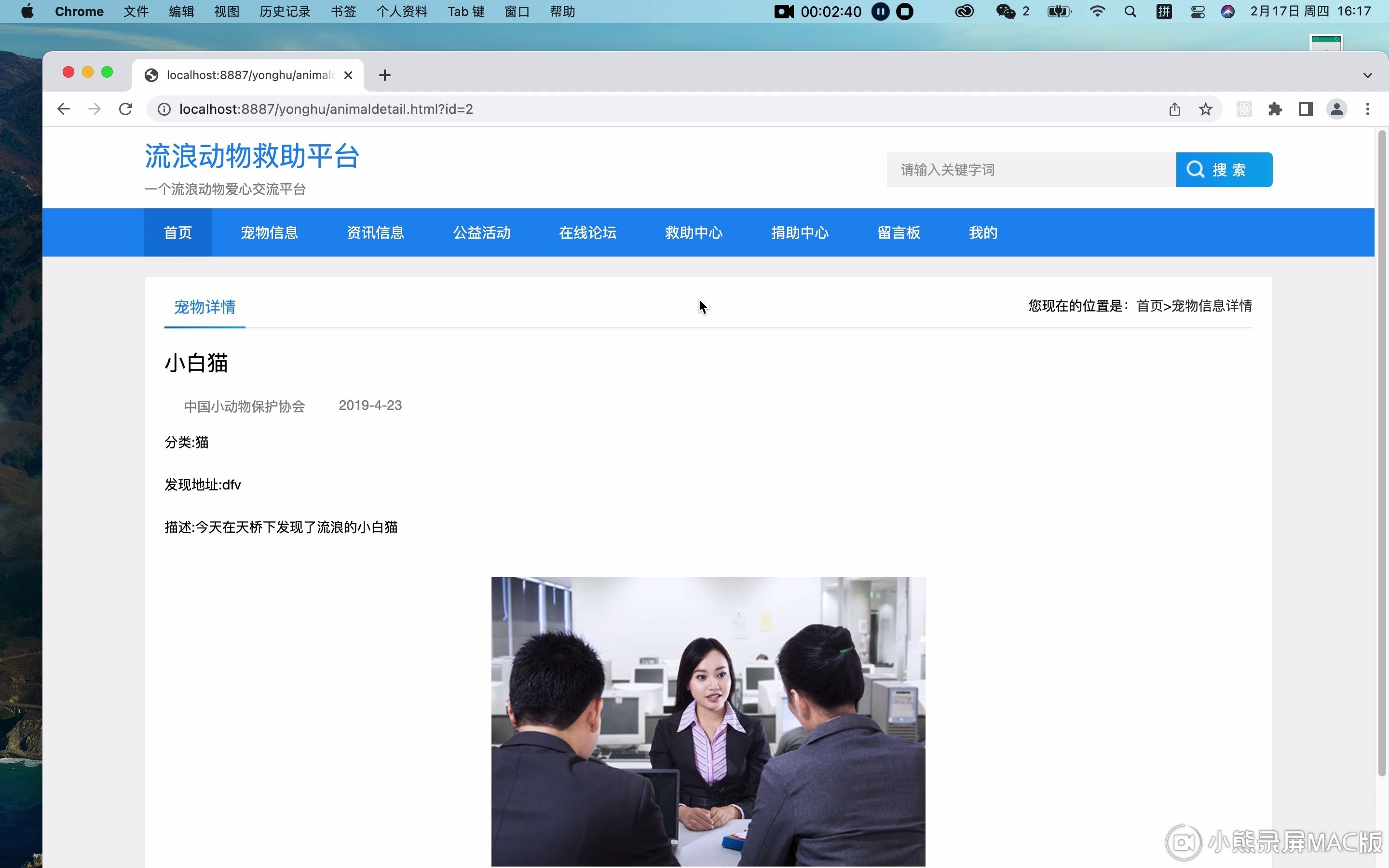Click the WiFi icon in menu bar
The width and height of the screenshot is (1389, 868).
pyautogui.click(x=1097, y=11)
